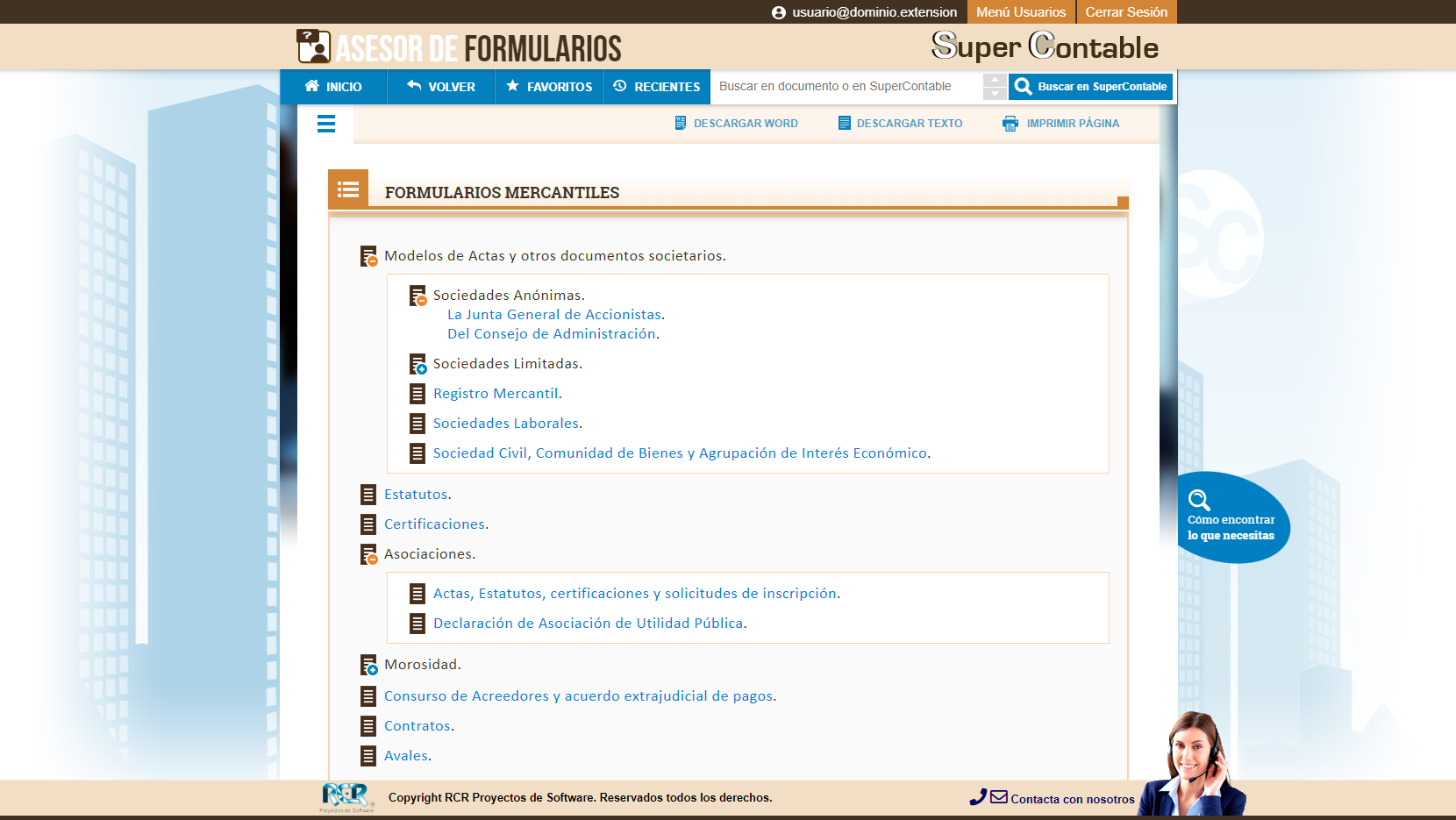Click the document icon next to Consurso de Acreedores
Image resolution: width=1456 pixels, height=820 pixels.
(368, 696)
